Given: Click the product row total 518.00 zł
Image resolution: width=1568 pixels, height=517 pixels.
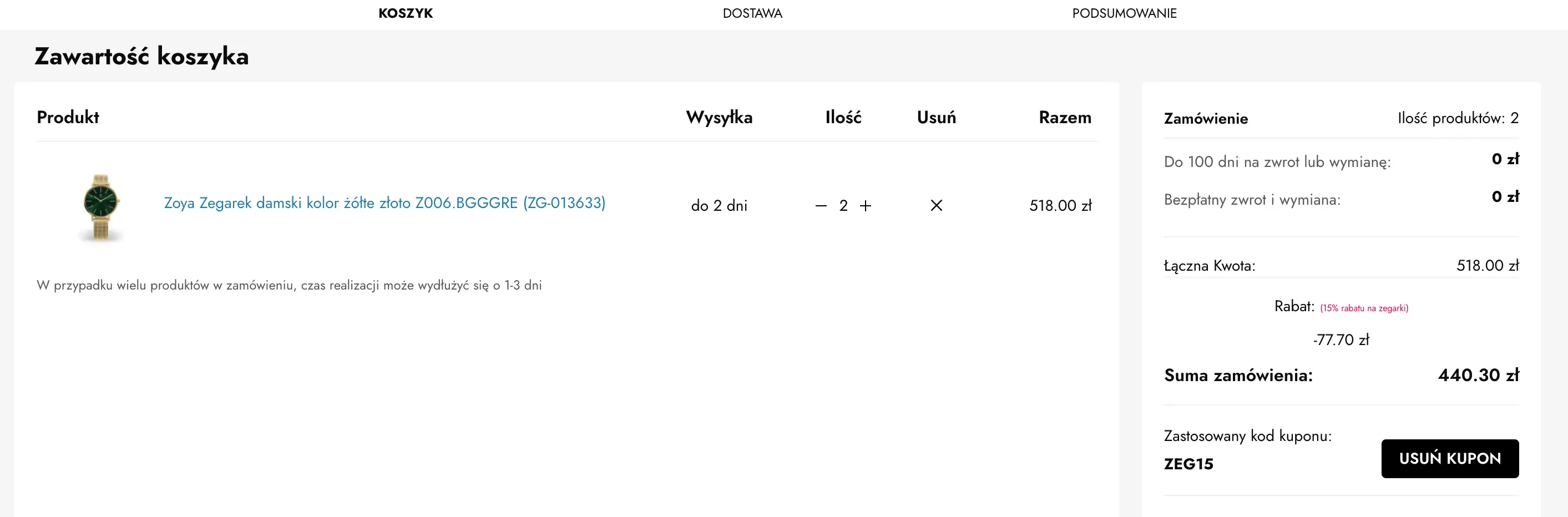Looking at the screenshot, I should (1060, 206).
